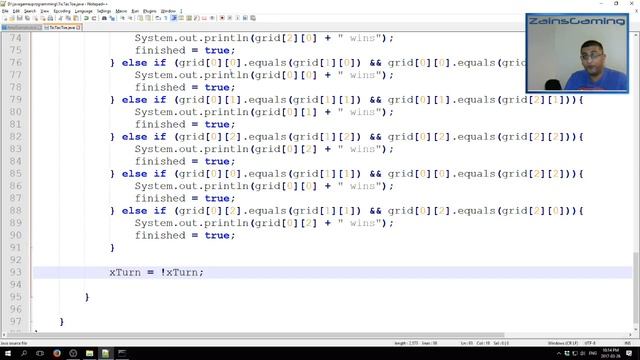Open the Search menu
The width and height of the screenshot is (640, 360).
[x=30, y=11]
